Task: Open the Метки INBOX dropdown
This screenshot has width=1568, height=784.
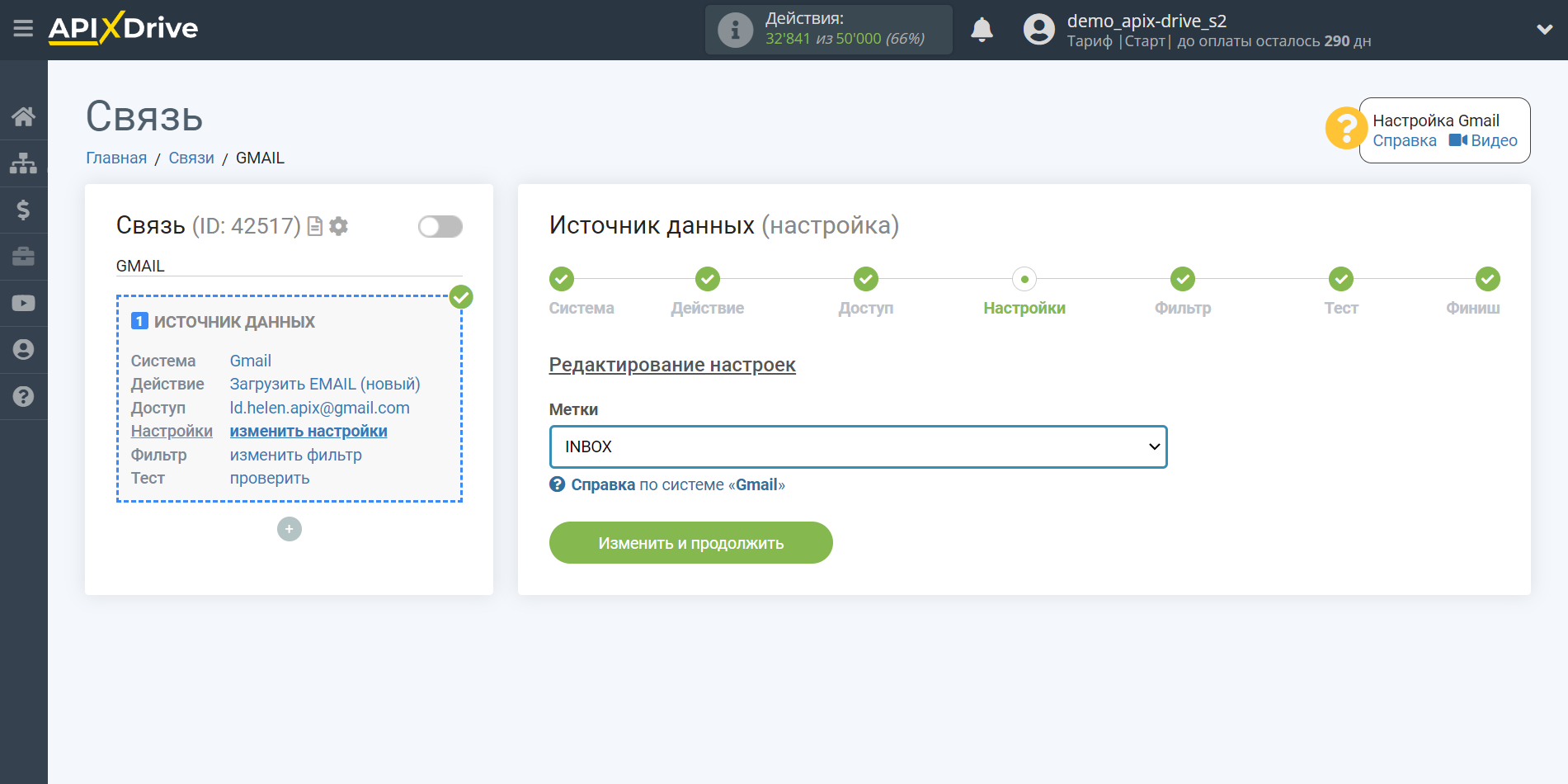Action: 858,446
